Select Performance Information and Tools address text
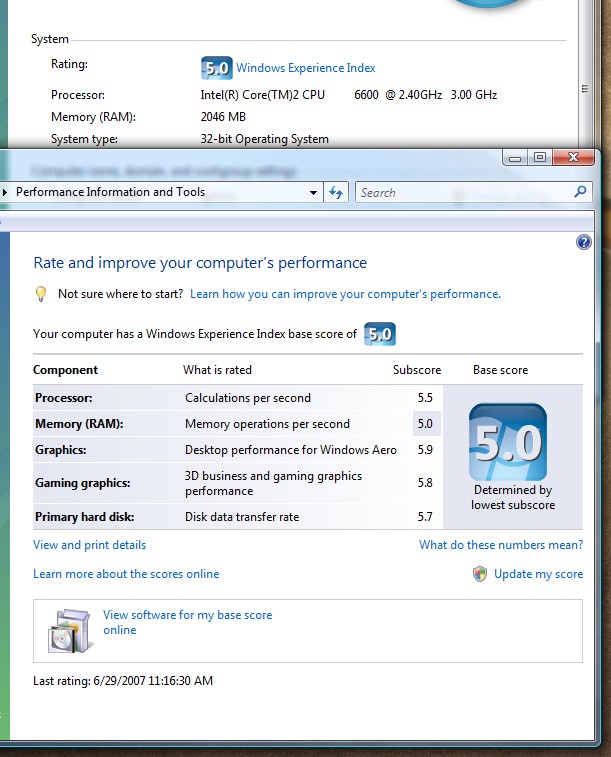Image resolution: width=611 pixels, height=757 pixels. (x=111, y=192)
